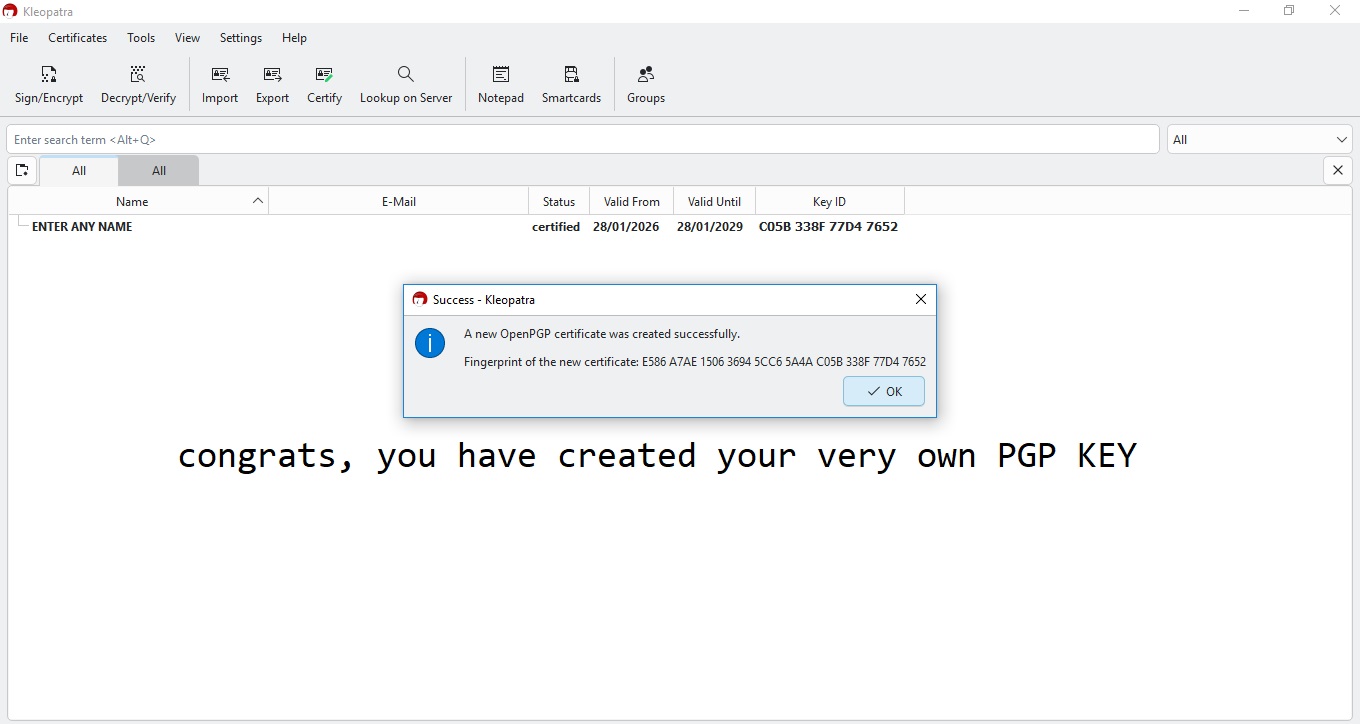Select the first All tab

79,171
